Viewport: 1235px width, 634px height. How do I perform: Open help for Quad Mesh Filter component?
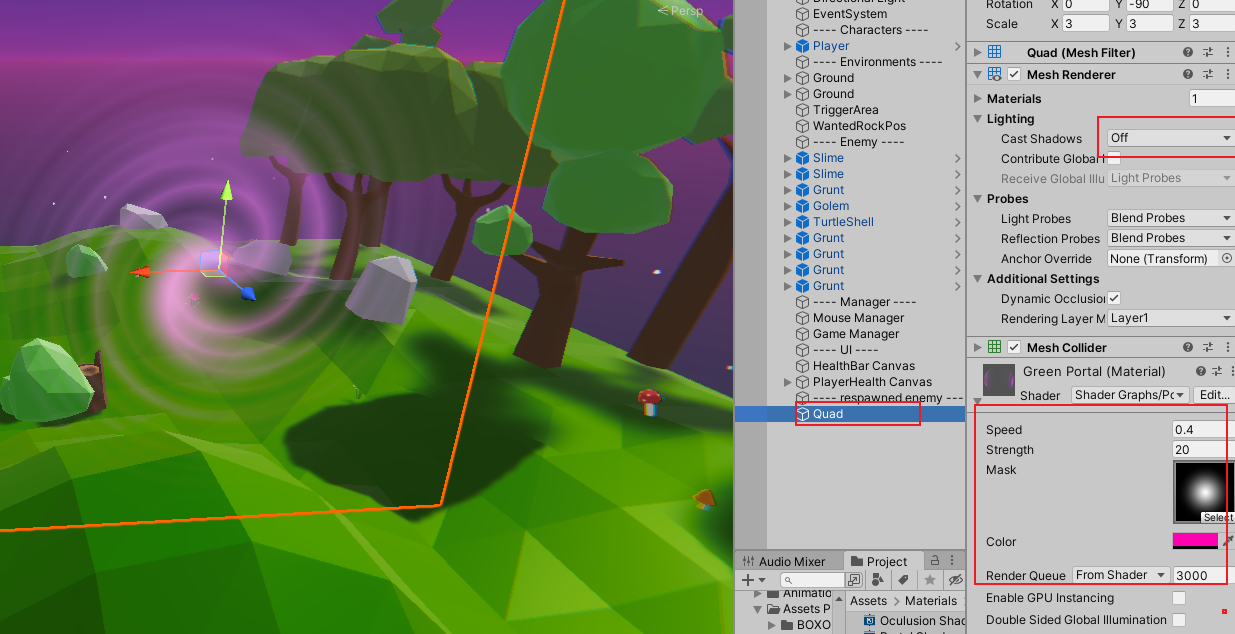pyautogui.click(x=1187, y=53)
